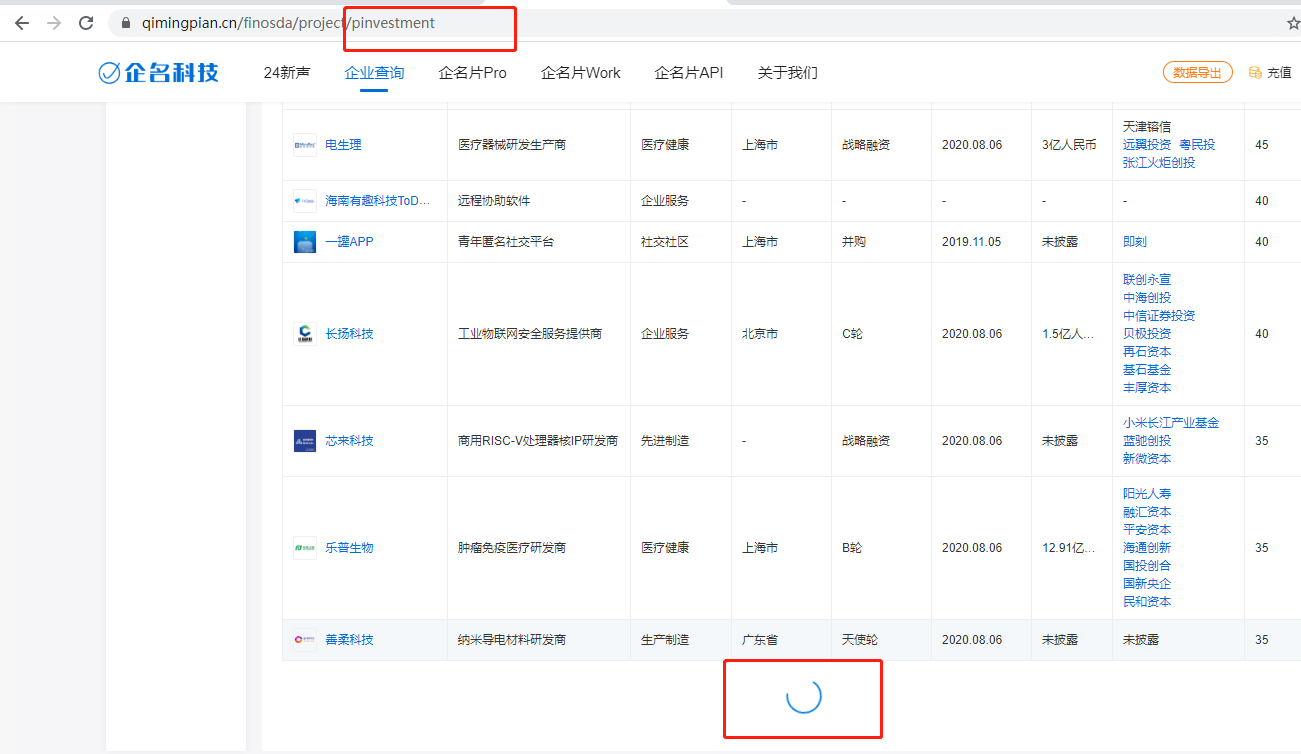
Task: Reload the page with refresh icon
Action: [x=86, y=22]
